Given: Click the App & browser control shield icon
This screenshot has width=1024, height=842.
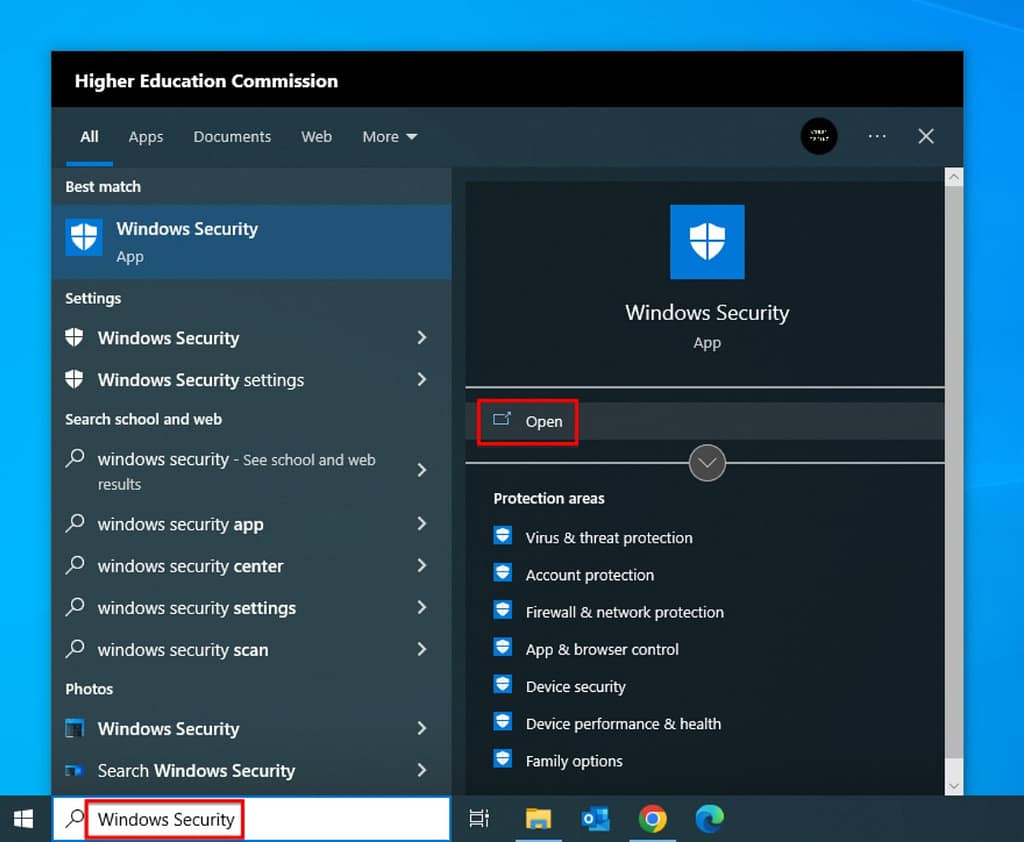Looking at the screenshot, I should pos(503,647).
